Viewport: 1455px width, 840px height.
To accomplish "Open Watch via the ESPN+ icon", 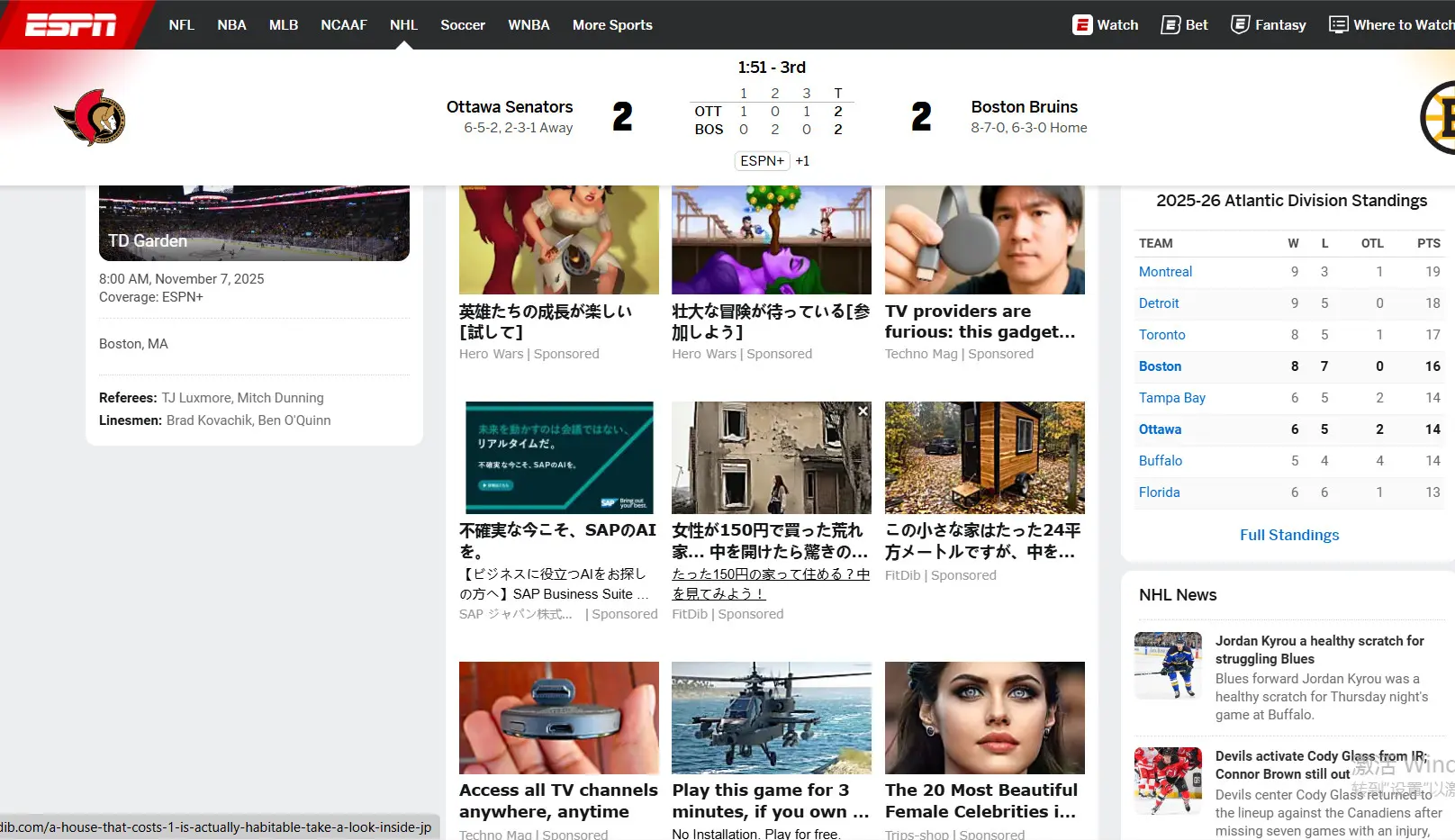I will click(1081, 25).
